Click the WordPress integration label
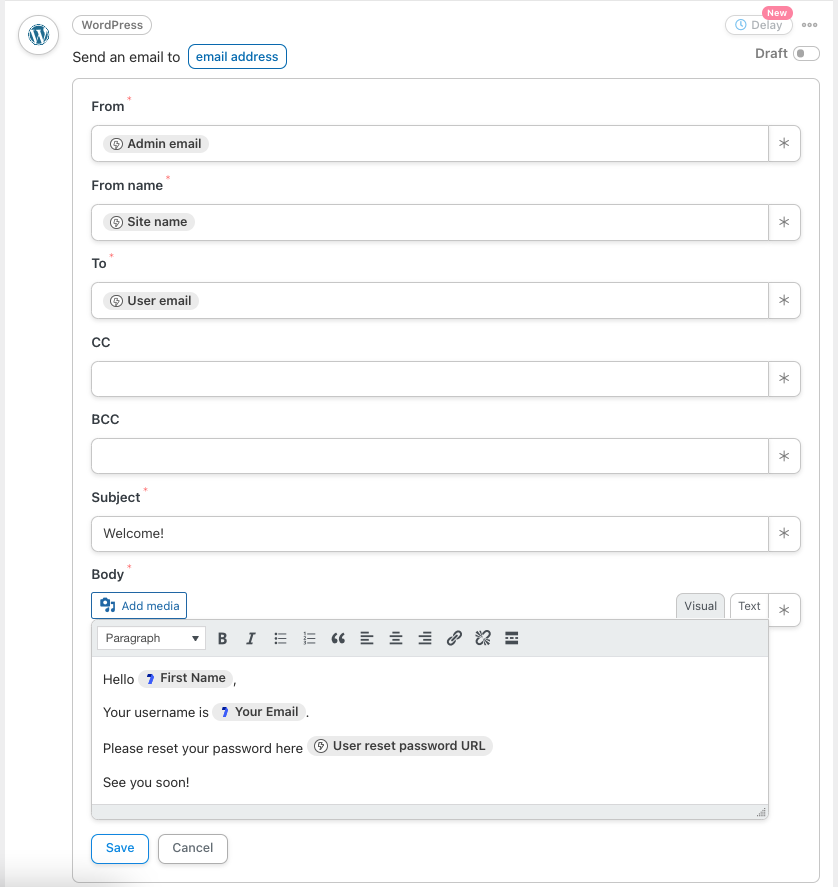 coord(112,25)
